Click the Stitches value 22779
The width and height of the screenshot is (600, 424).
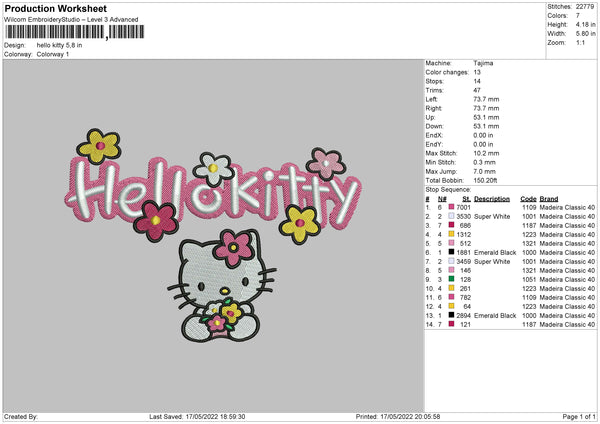tap(585, 7)
